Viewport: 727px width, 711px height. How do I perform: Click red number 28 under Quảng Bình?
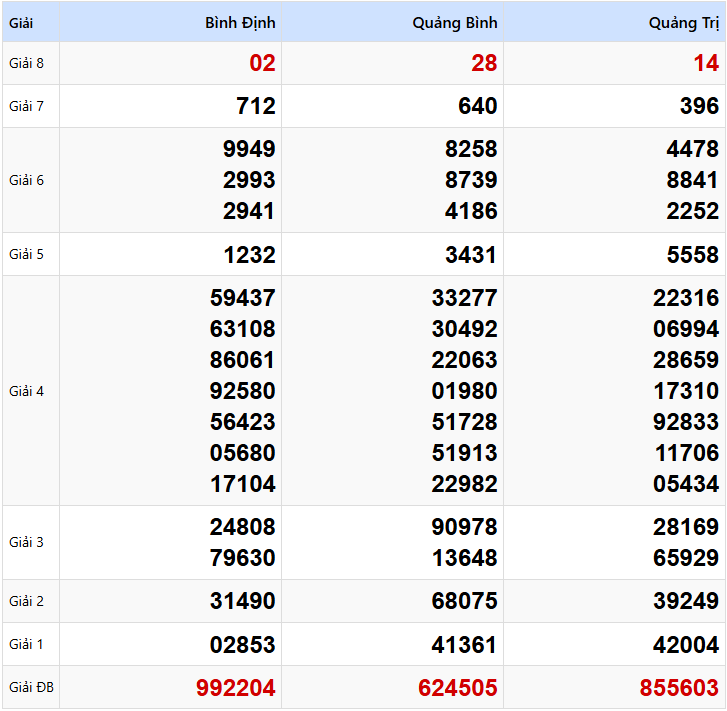tap(485, 63)
